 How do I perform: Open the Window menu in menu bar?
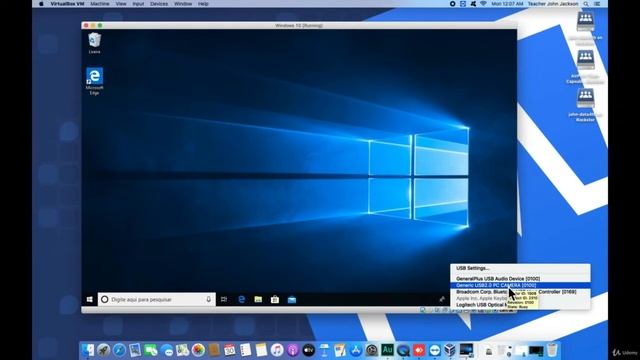click(x=183, y=4)
